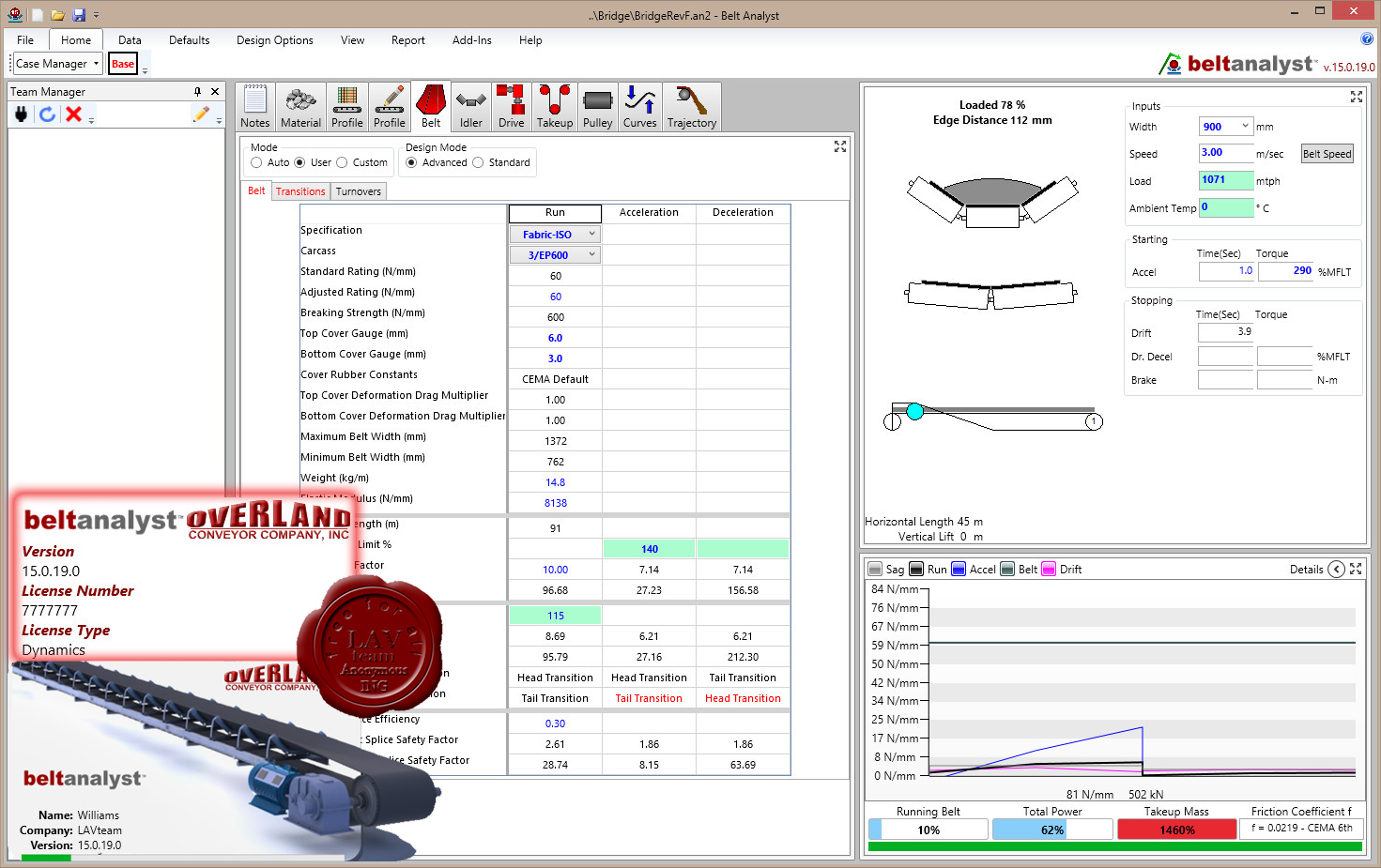The width and height of the screenshot is (1381, 868).
Task: Switch to the Turnovers tab
Action: [x=359, y=191]
